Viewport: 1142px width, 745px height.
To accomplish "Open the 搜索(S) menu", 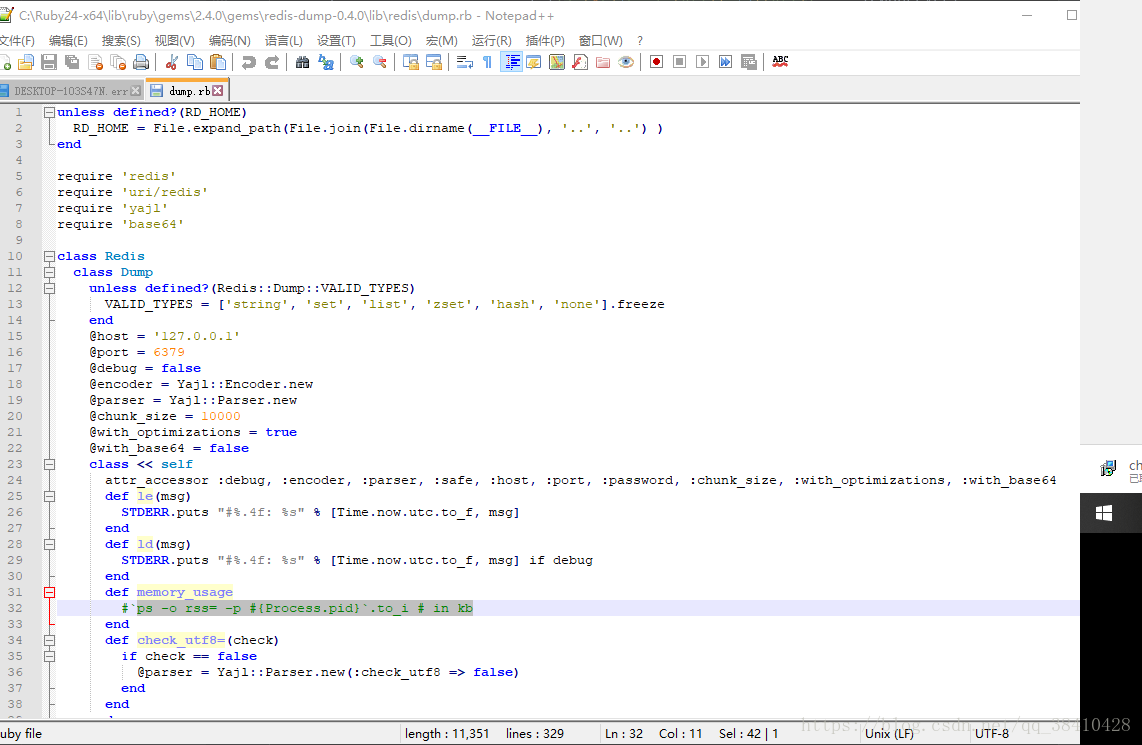I will point(121,41).
